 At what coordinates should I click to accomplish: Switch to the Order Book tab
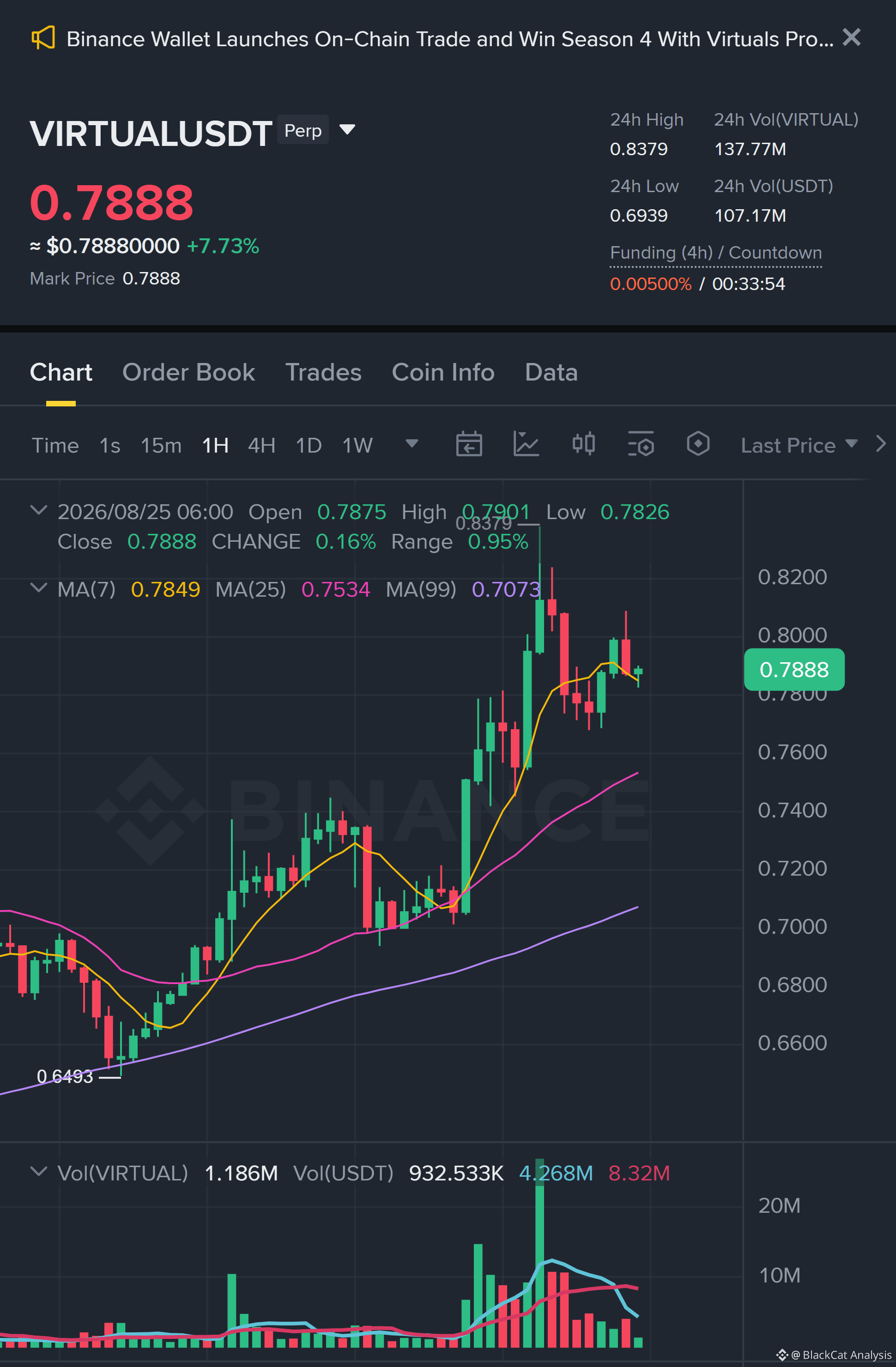[188, 372]
